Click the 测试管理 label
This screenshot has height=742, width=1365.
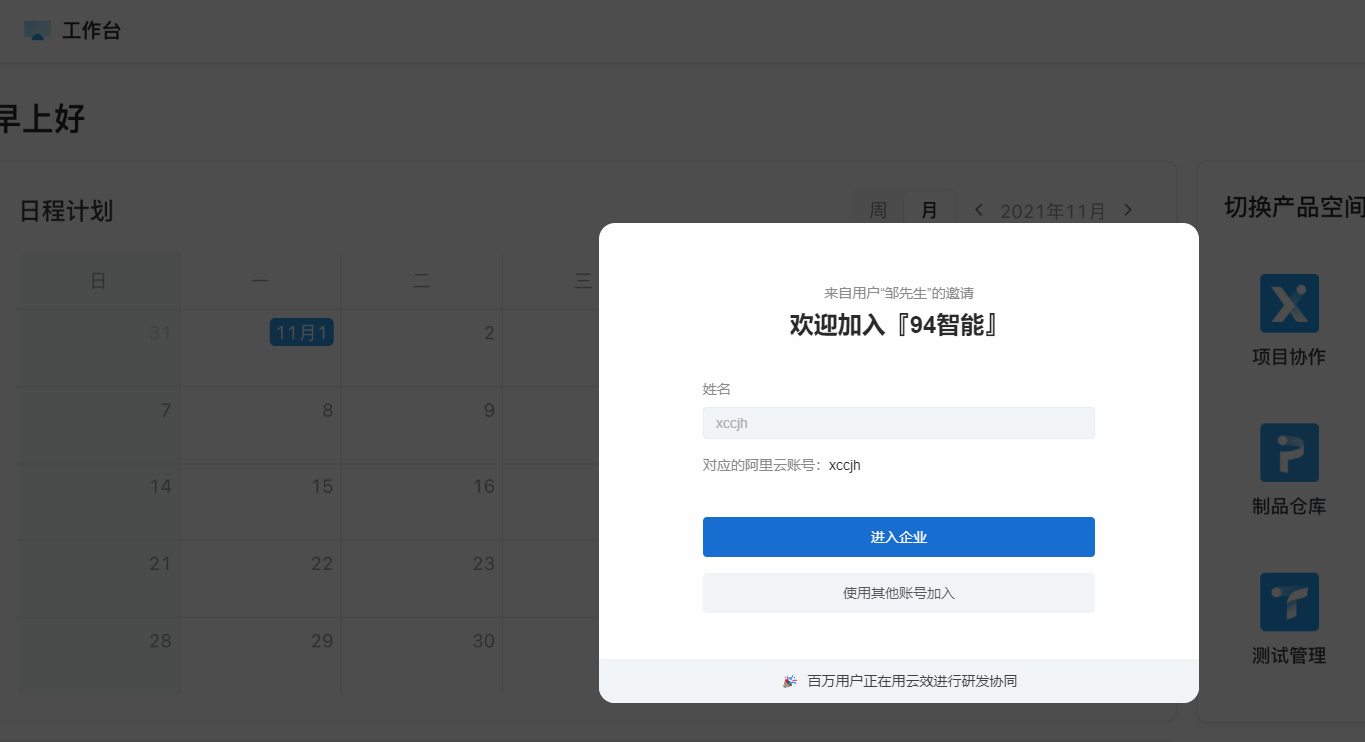coord(1289,656)
